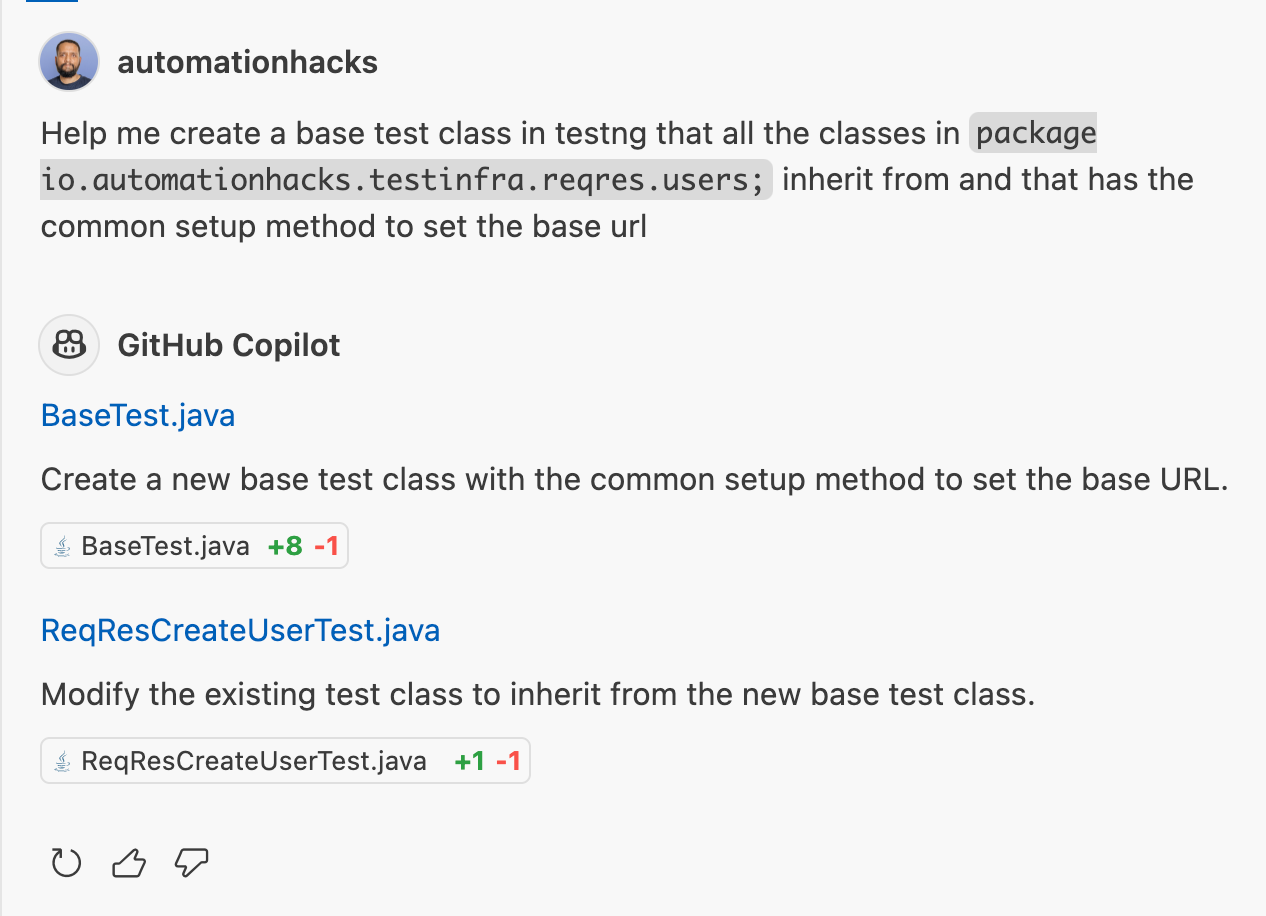Click the +8 additions stat on BaseTest.java
Screen dimensions: 1266x916
point(287,545)
